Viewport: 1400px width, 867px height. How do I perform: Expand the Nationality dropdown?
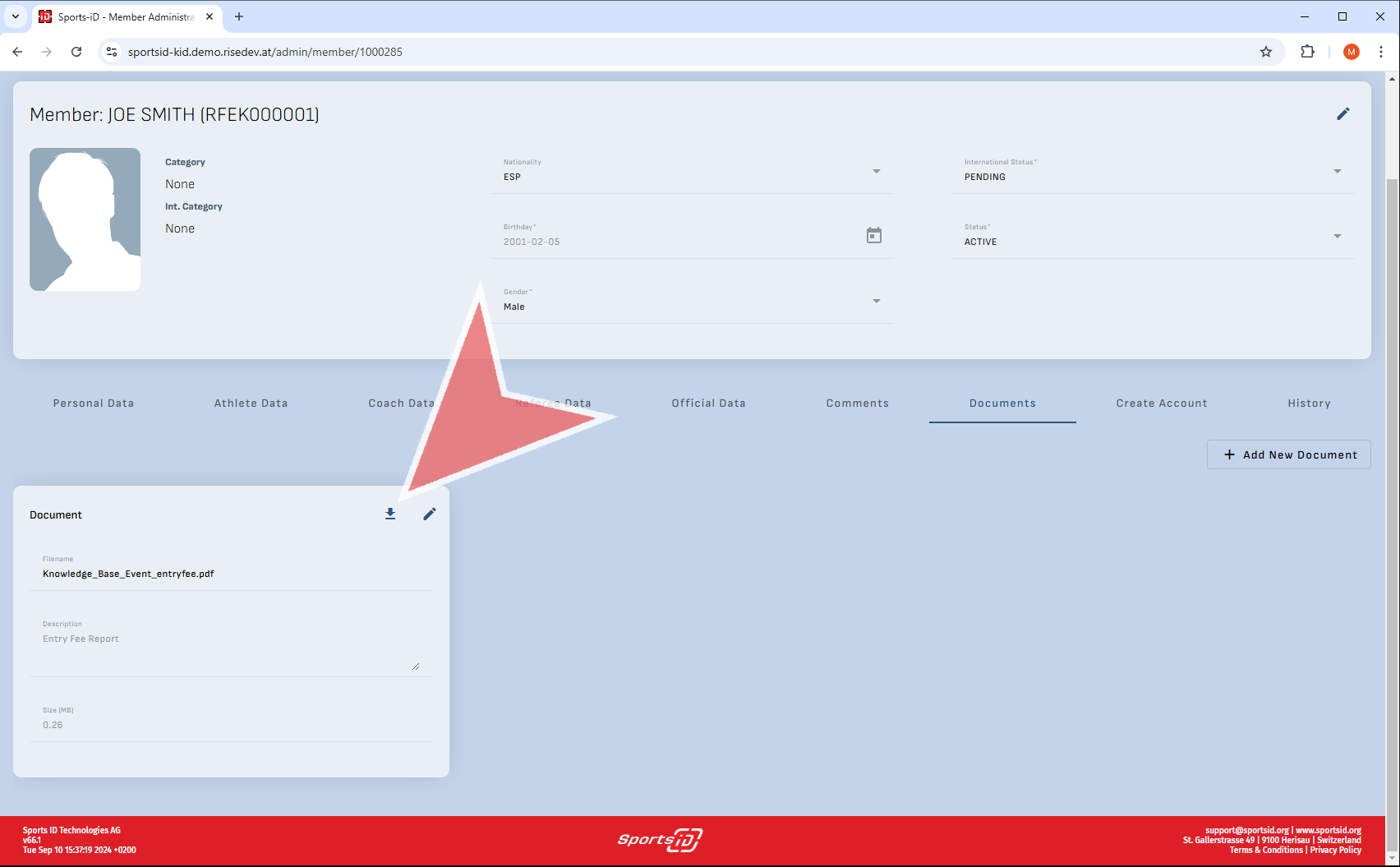(876, 171)
